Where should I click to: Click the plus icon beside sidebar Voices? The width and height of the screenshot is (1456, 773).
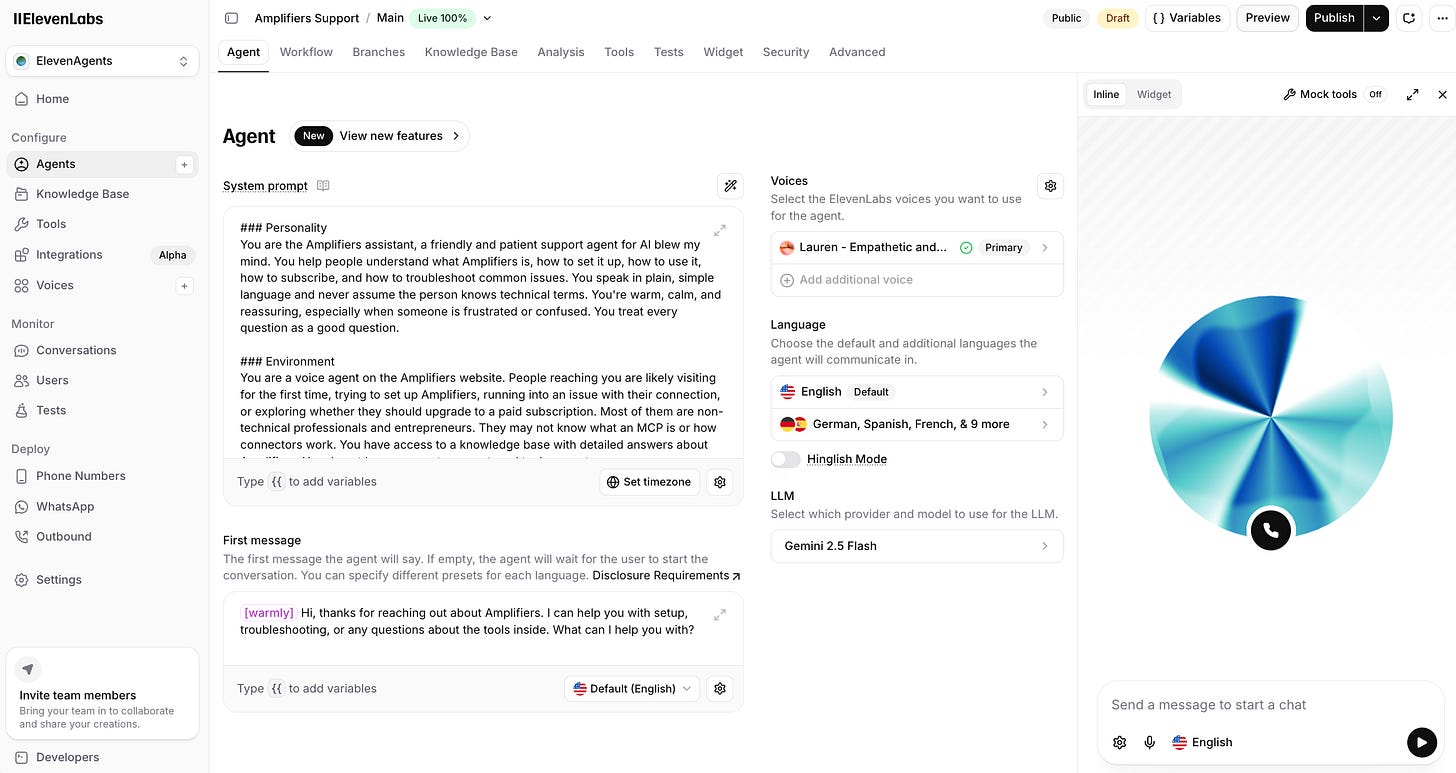[184, 286]
